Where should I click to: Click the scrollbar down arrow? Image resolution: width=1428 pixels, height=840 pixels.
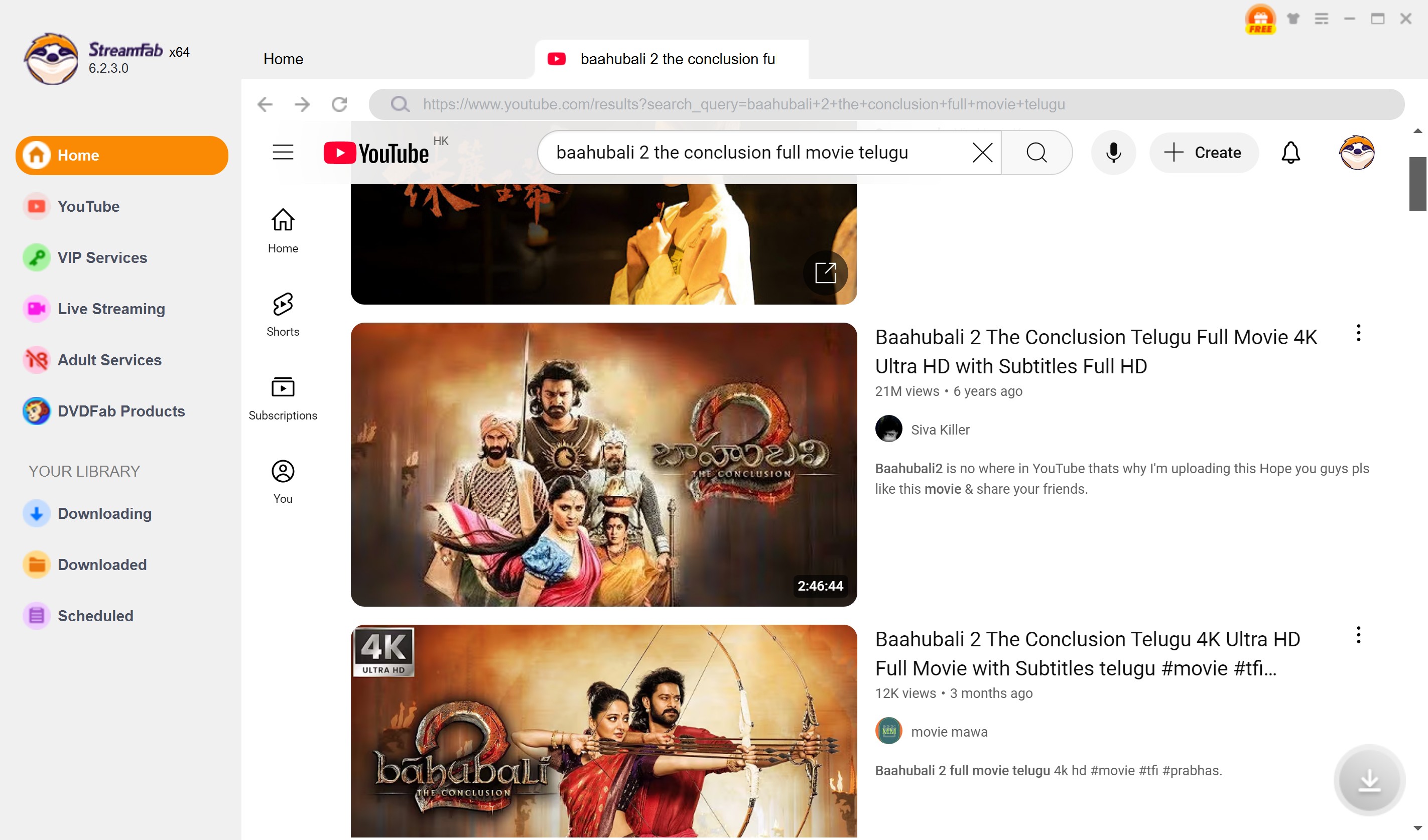[x=1417, y=828]
